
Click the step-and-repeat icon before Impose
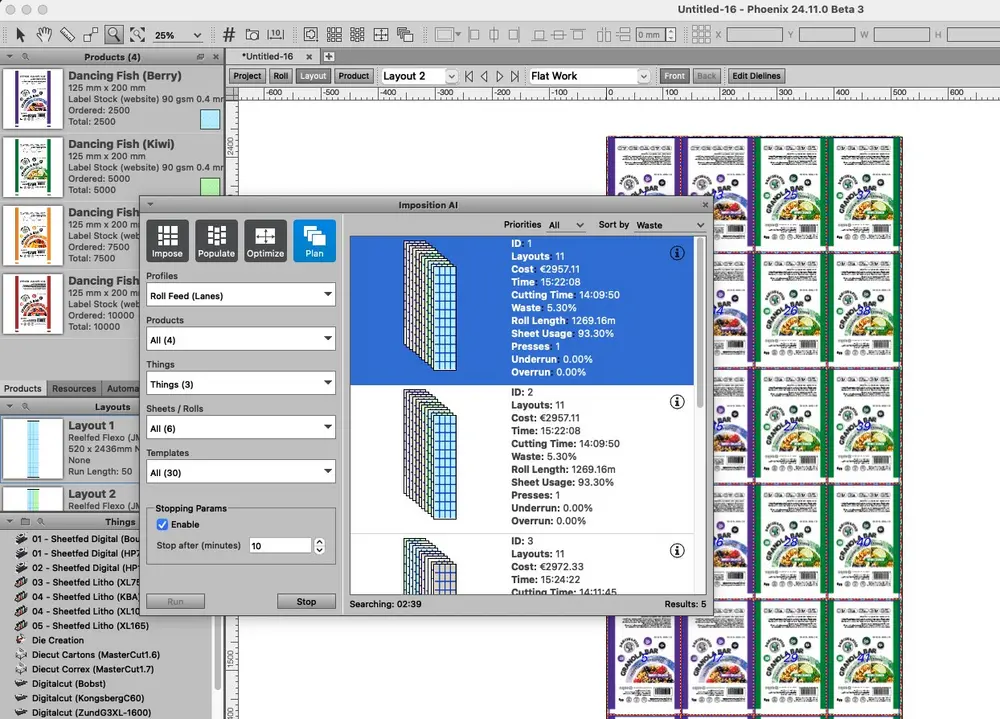click(311, 34)
